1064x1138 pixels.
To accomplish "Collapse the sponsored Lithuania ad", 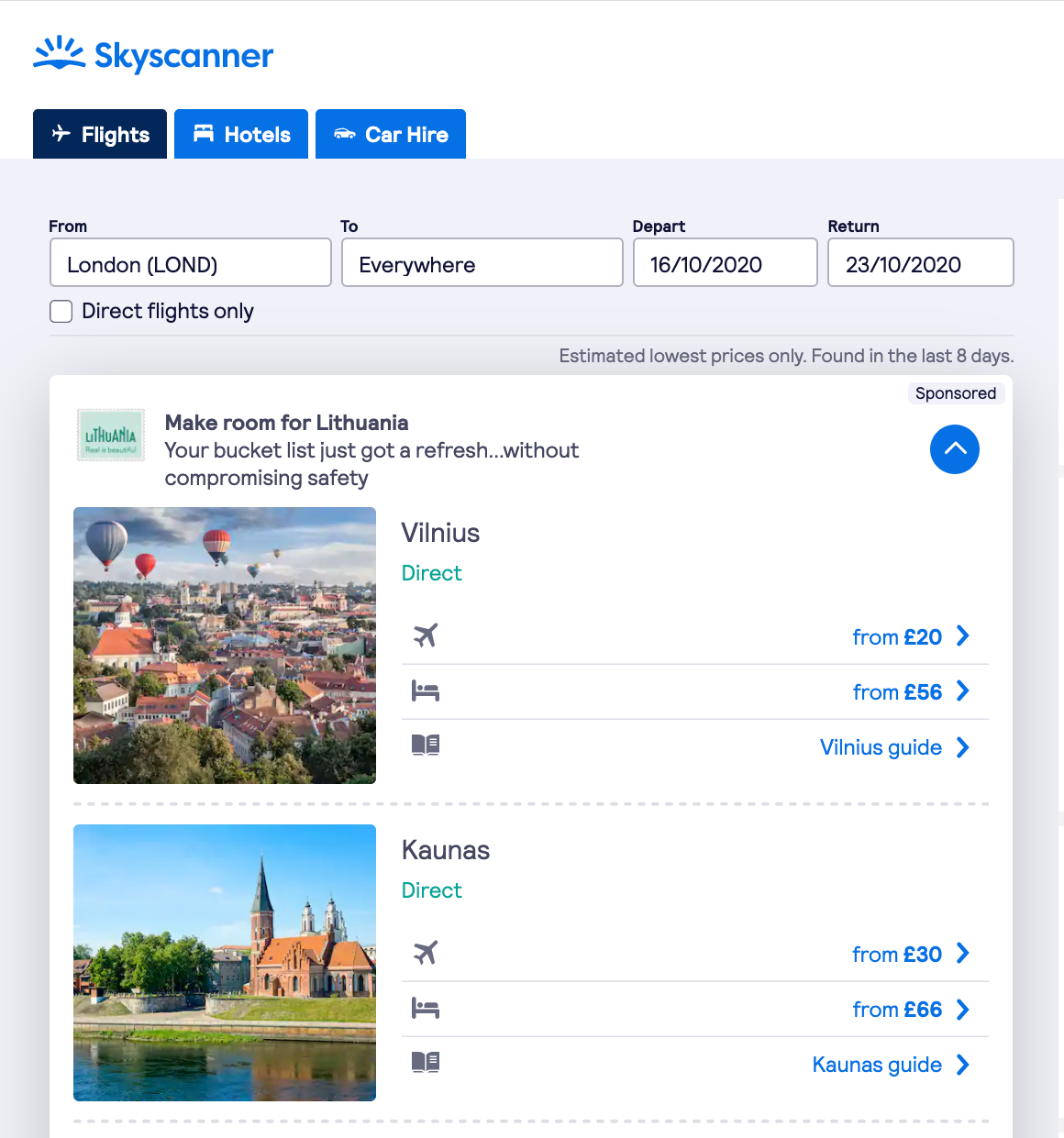I will click(x=955, y=449).
